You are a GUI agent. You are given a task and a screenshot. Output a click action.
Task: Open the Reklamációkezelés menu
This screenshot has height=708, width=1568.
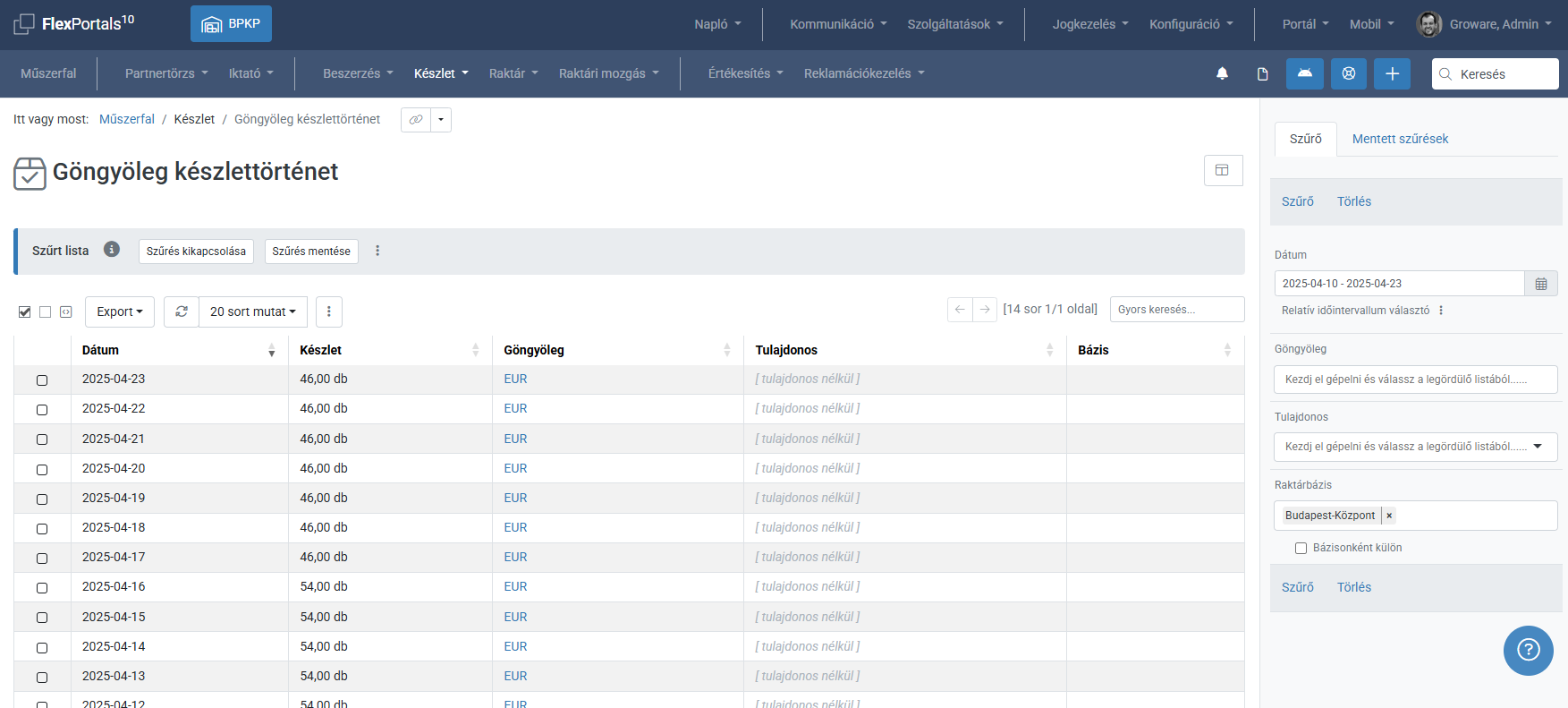click(864, 73)
